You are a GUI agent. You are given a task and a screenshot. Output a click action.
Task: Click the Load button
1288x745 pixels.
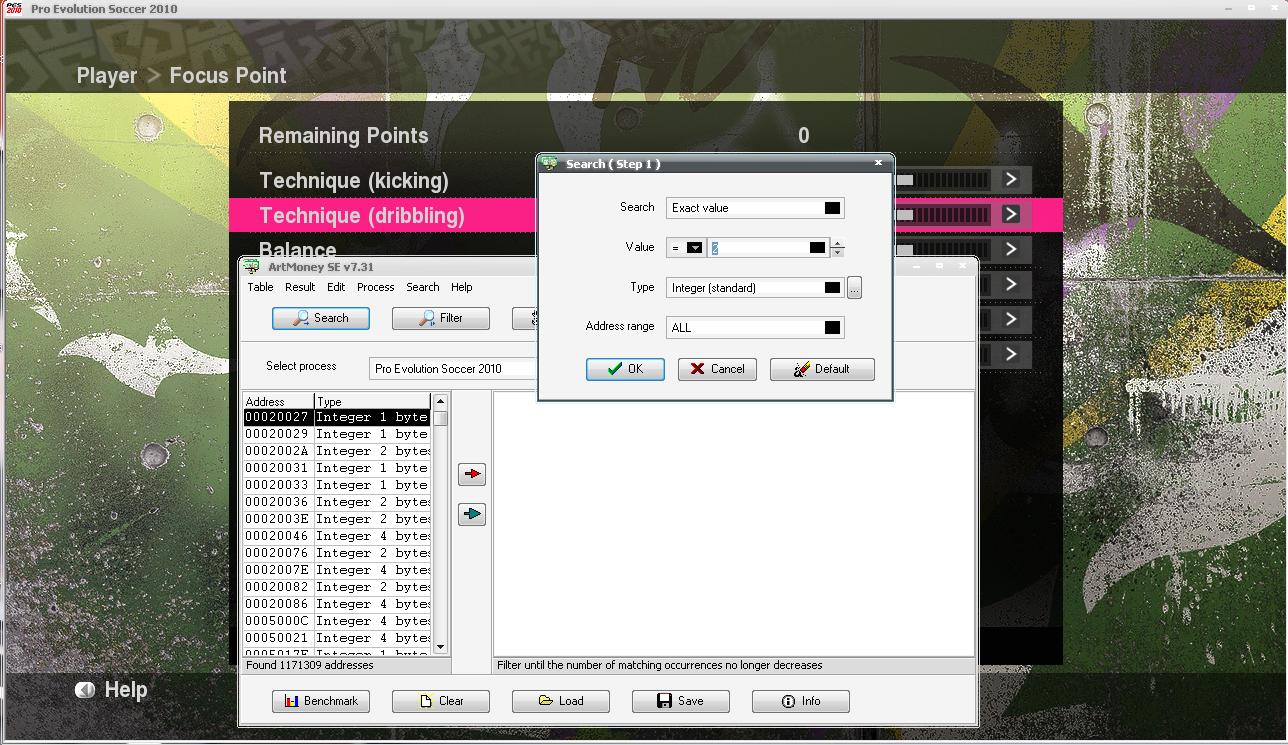pos(561,701)
